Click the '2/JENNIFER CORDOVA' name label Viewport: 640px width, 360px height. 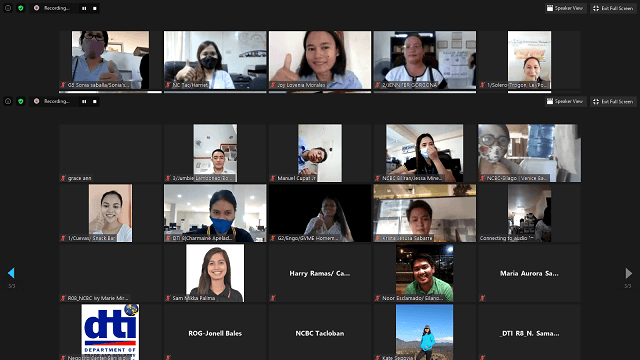tap(409, 85)
